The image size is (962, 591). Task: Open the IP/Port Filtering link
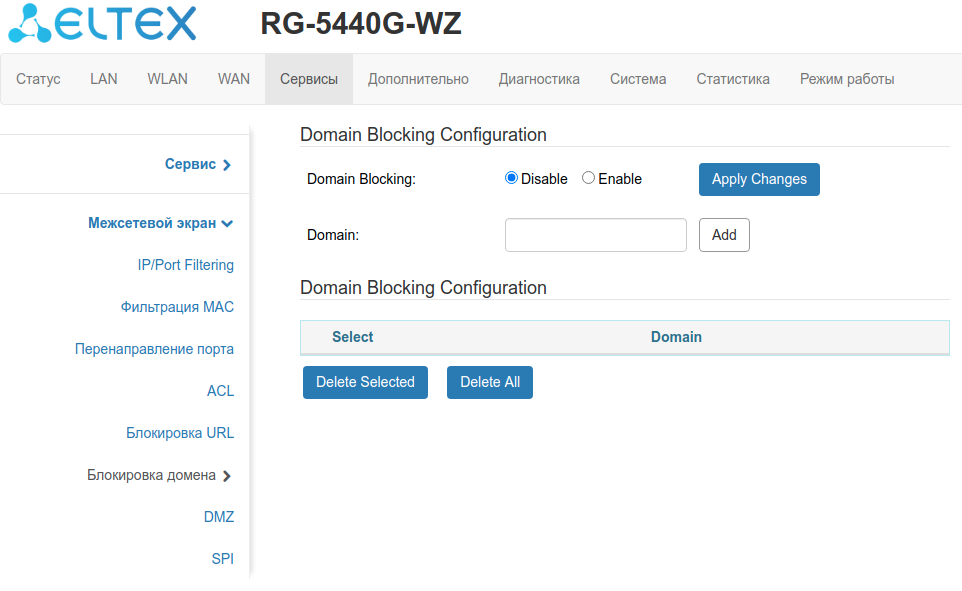click(x=186, y=265)
